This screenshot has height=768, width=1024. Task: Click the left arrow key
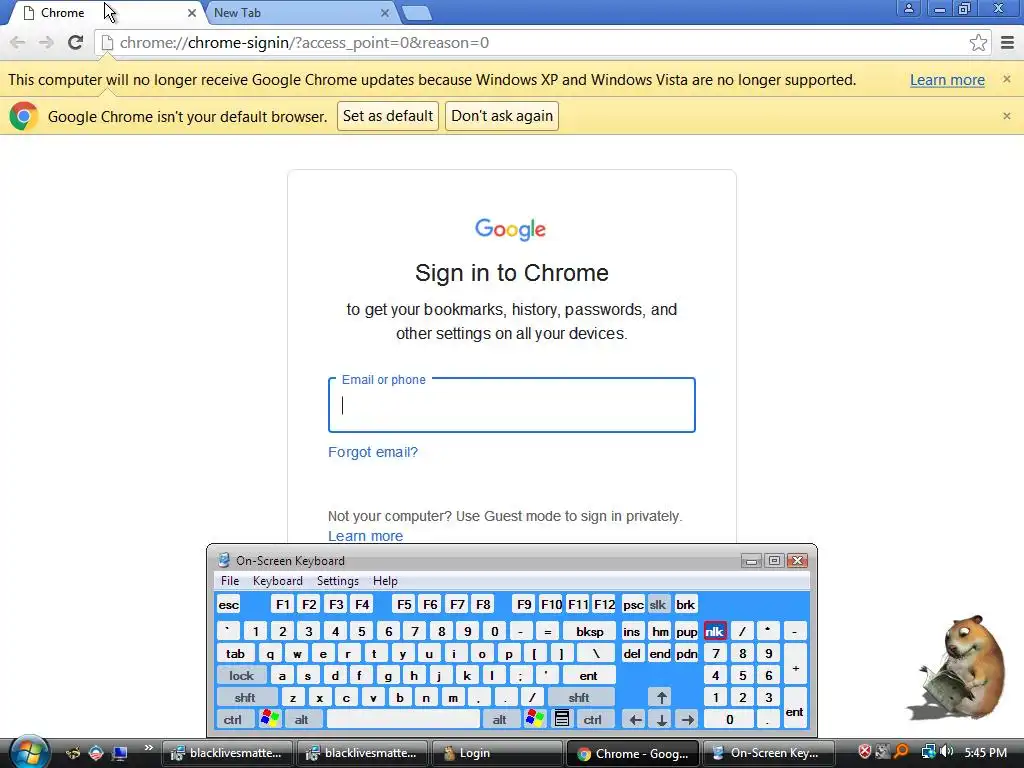click(635, 720)
